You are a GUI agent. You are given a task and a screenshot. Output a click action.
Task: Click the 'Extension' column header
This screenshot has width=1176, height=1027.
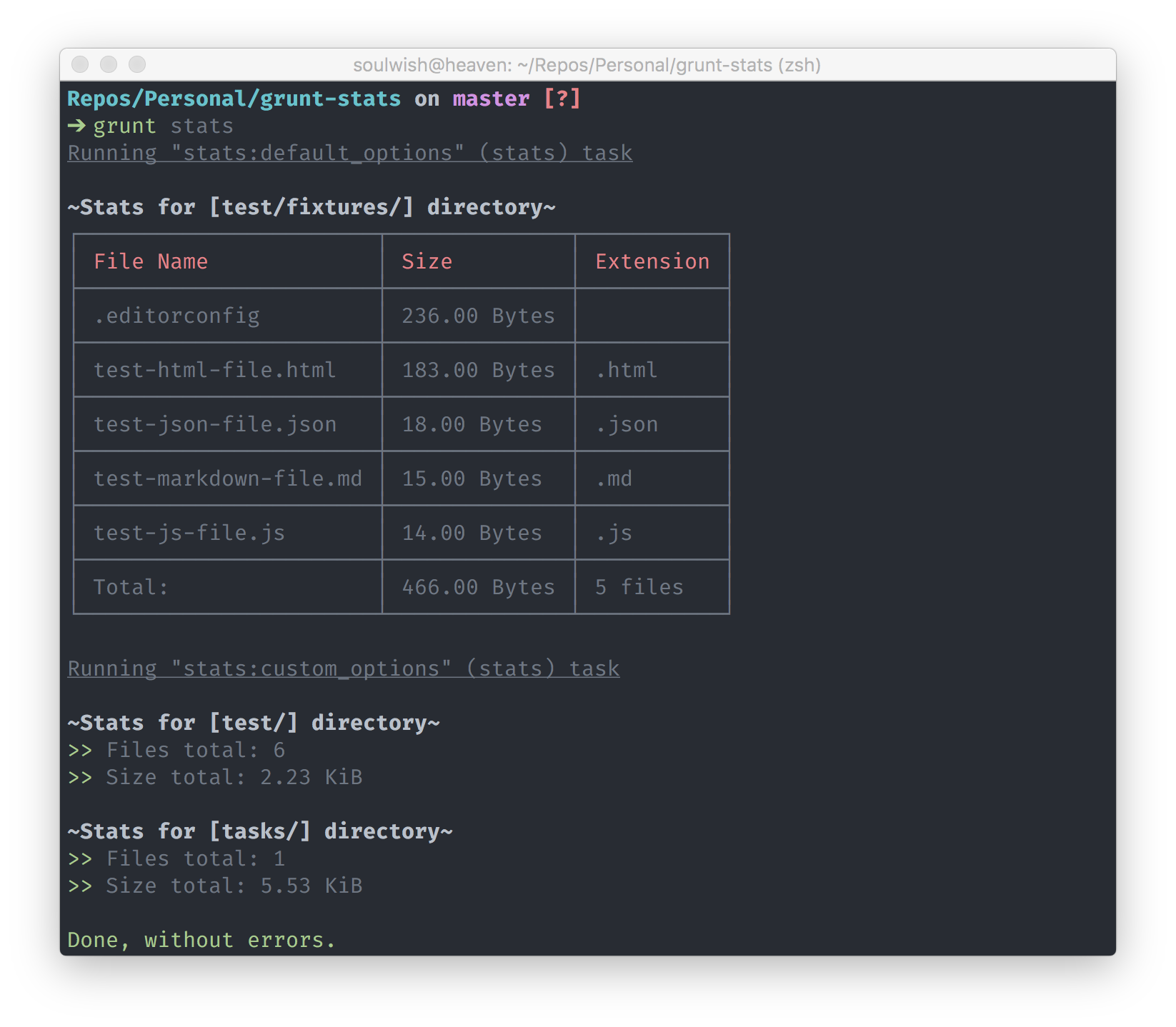coord(652,261)
